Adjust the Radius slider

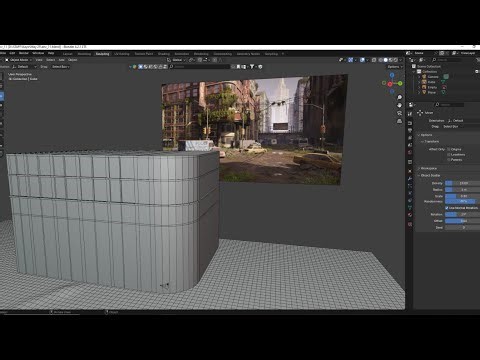pyautogui.click(x=463, y=190)
